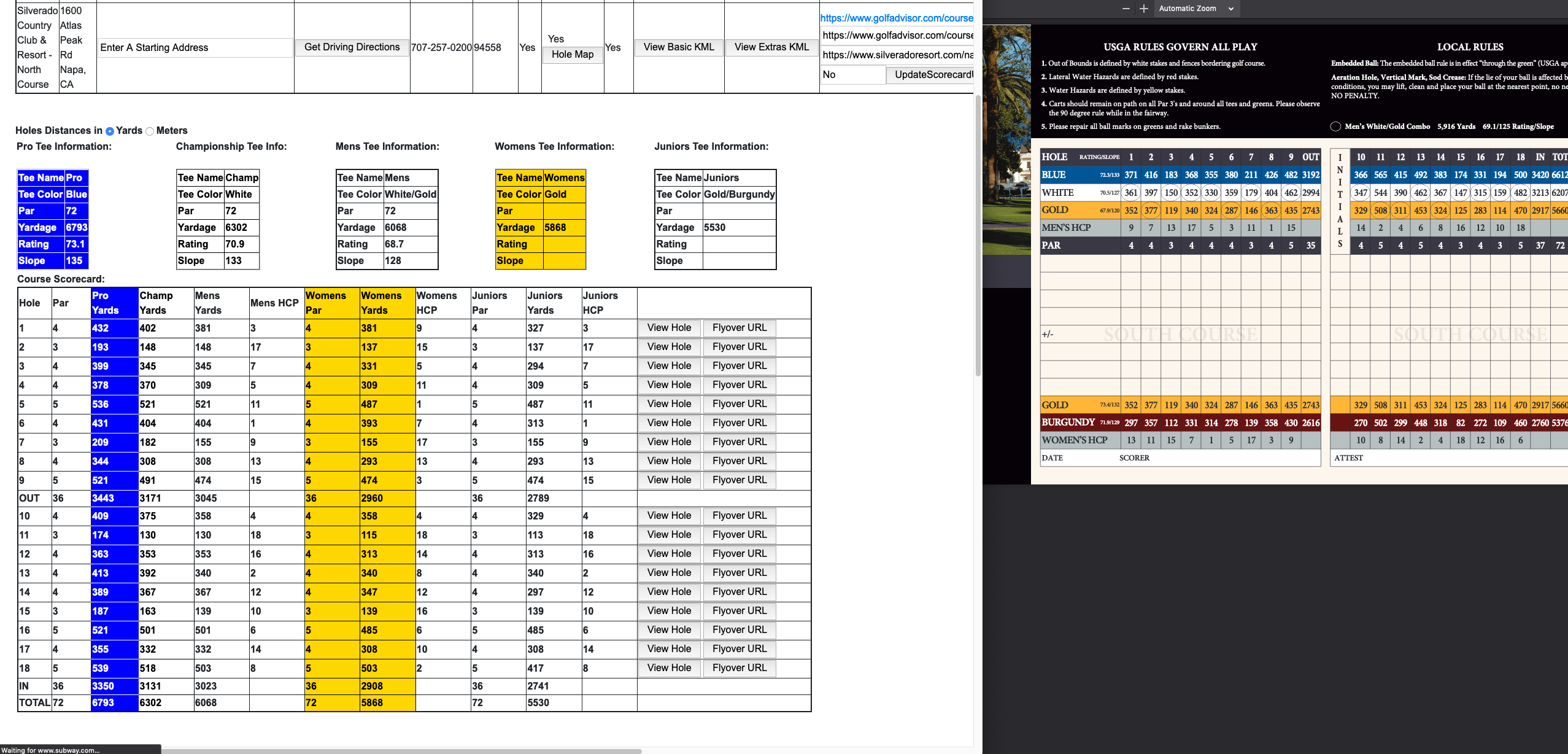Click Flyover URL for hole 9
This screenshot has height=754, width=1568.
740,480
